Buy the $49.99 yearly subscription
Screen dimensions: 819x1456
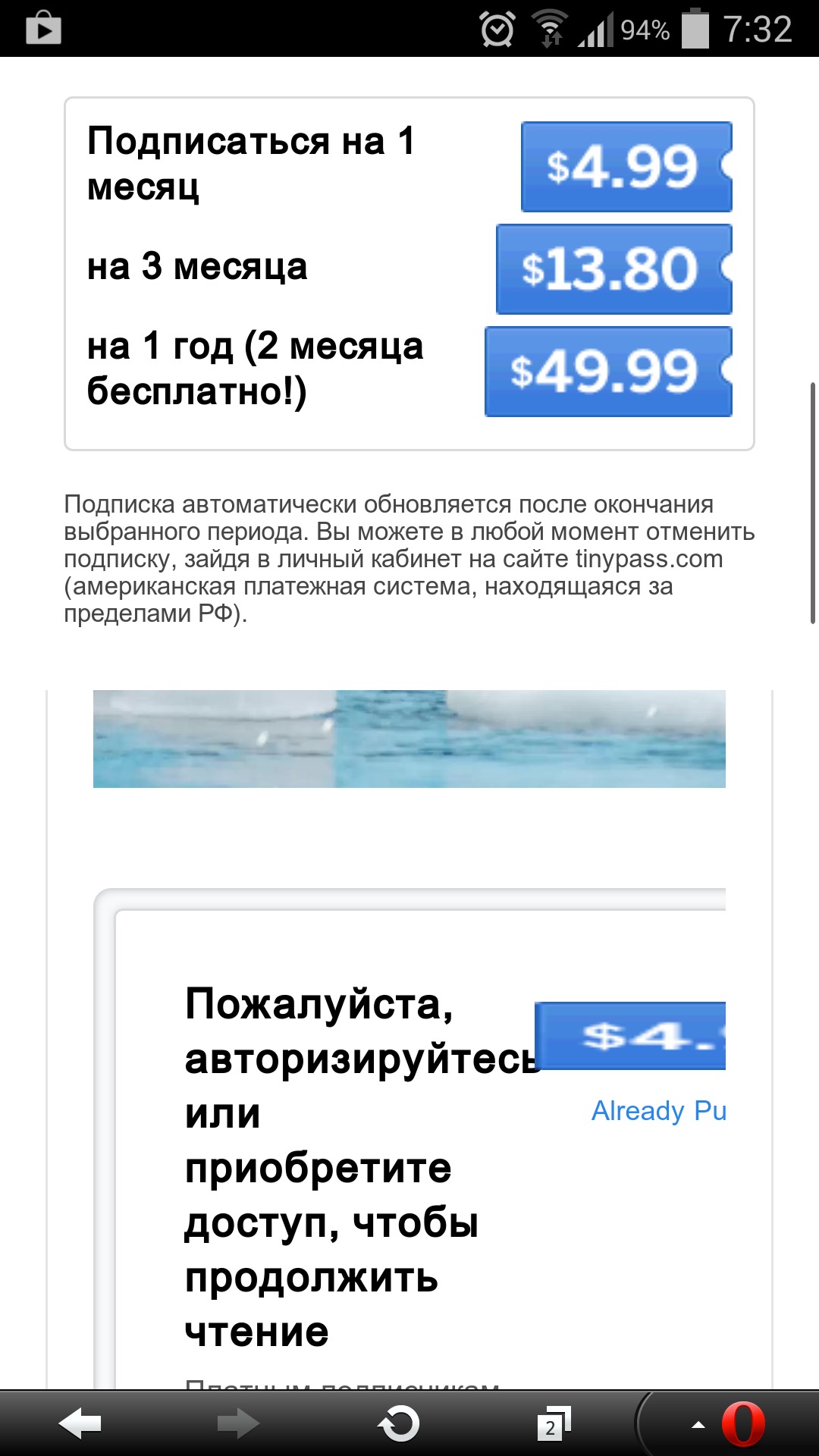608,372
